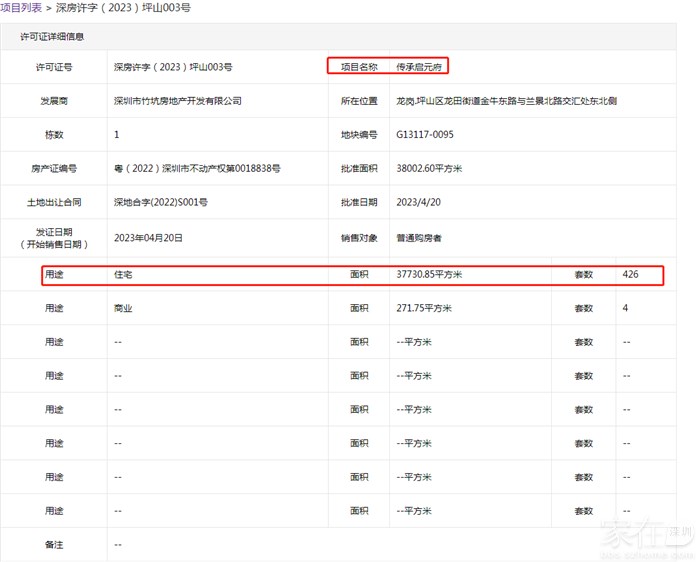Click the 备注 remarks label

(54, 545)
